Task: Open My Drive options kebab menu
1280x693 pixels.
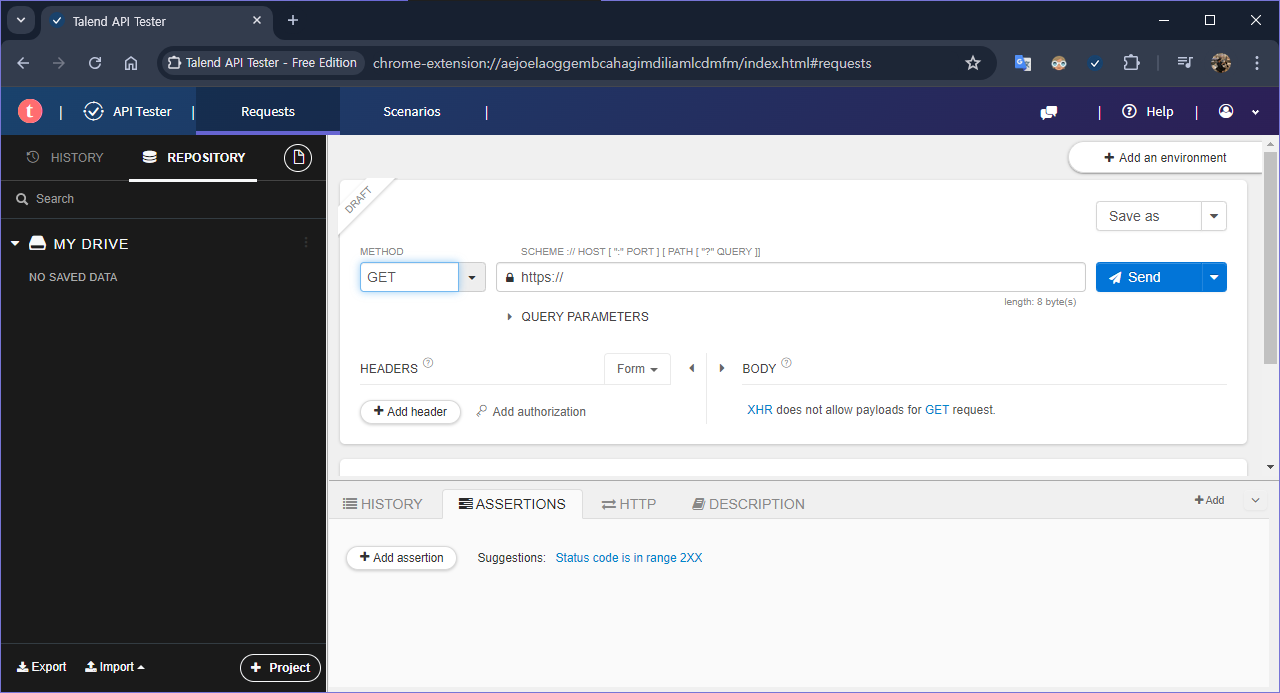Action: [x=306, y=243]
